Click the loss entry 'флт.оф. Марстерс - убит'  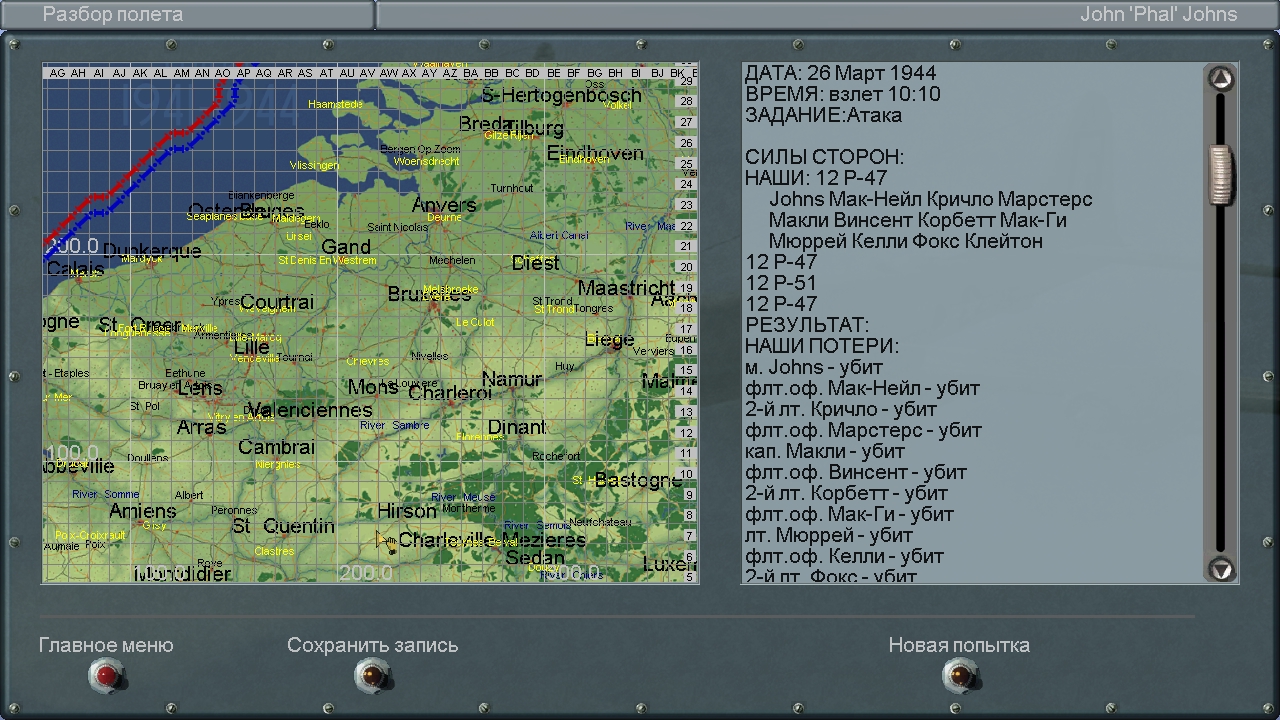pyautogui.click(x=863, y=430)
